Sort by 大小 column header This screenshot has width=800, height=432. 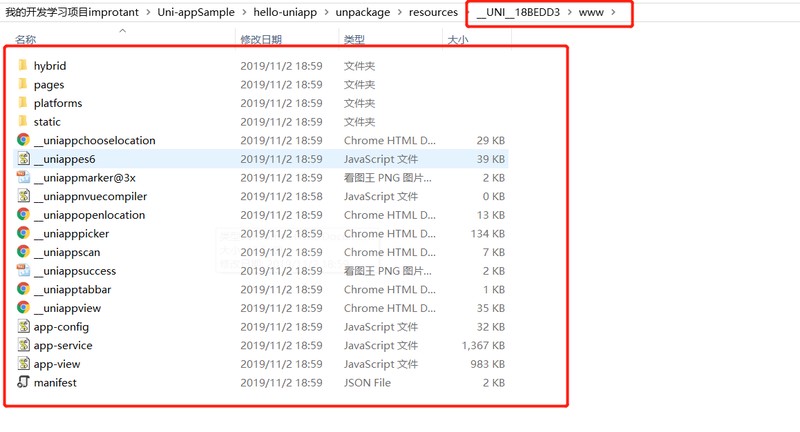[458, 39]
